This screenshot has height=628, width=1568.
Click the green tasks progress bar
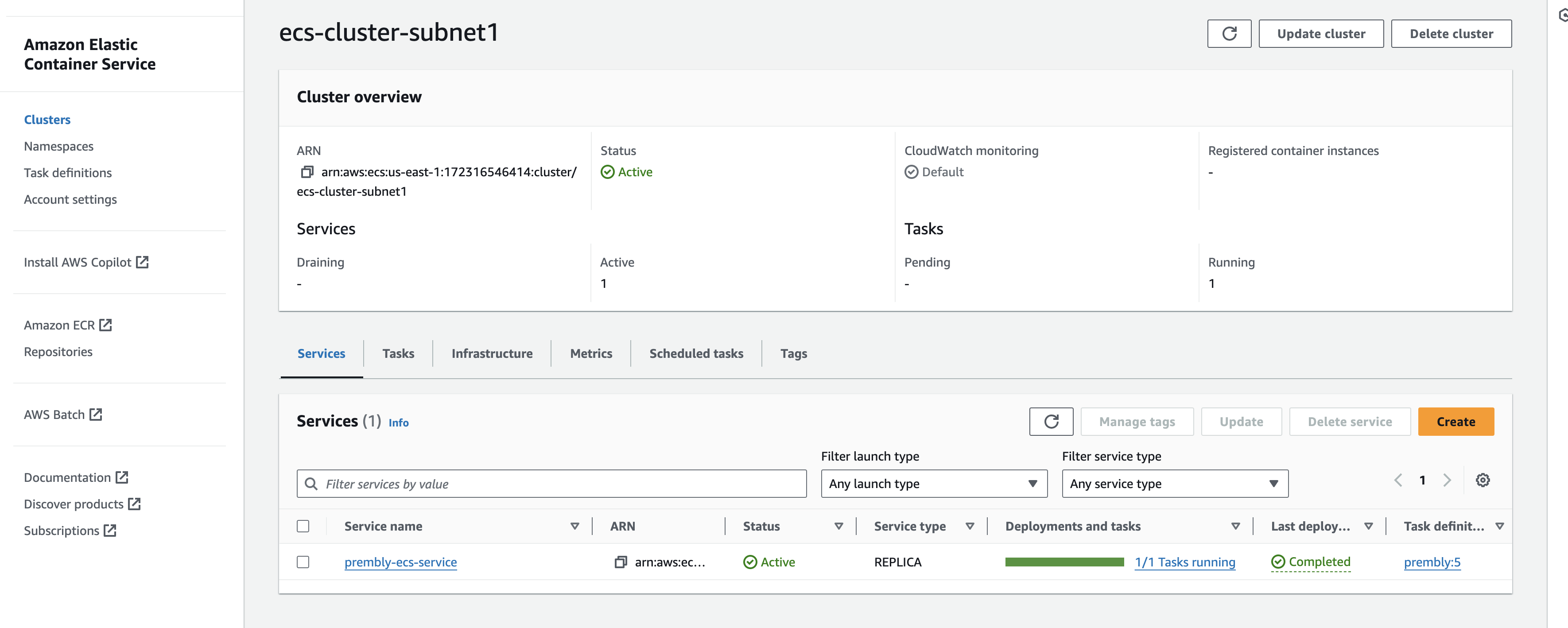(x=1064, y=562)
